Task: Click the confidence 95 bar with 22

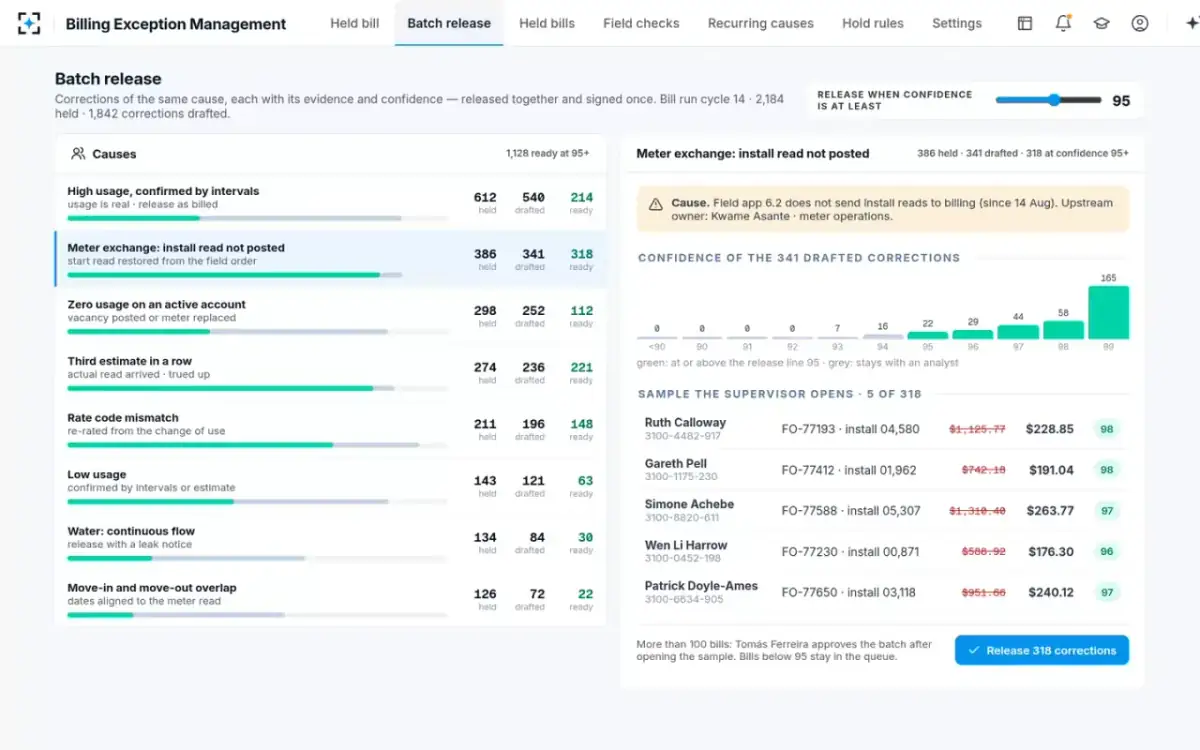Action: tap(928, 335)
